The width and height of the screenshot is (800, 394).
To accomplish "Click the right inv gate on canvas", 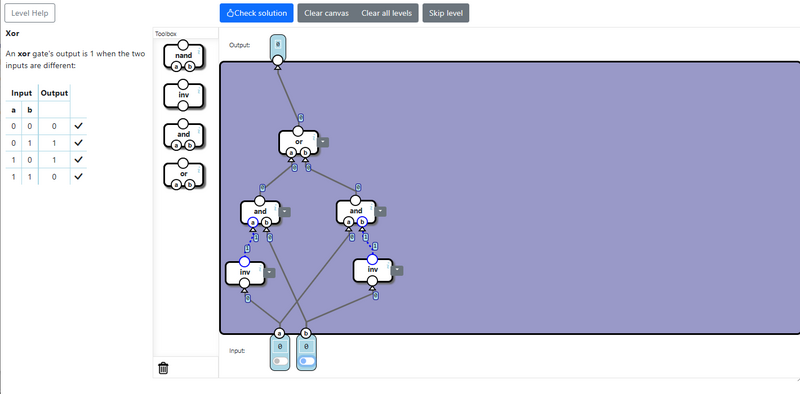I will pos(372,270).
